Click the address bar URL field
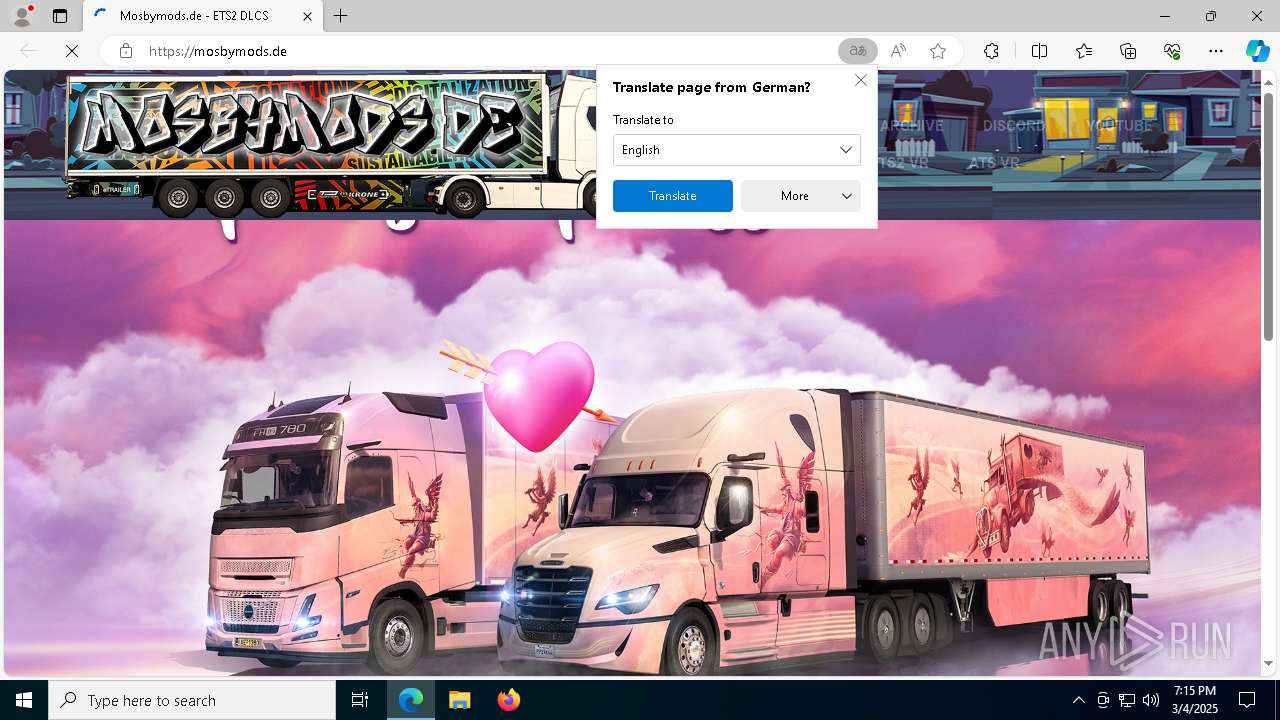This screenshot has width=1280, height=720. tap(490, 51)
